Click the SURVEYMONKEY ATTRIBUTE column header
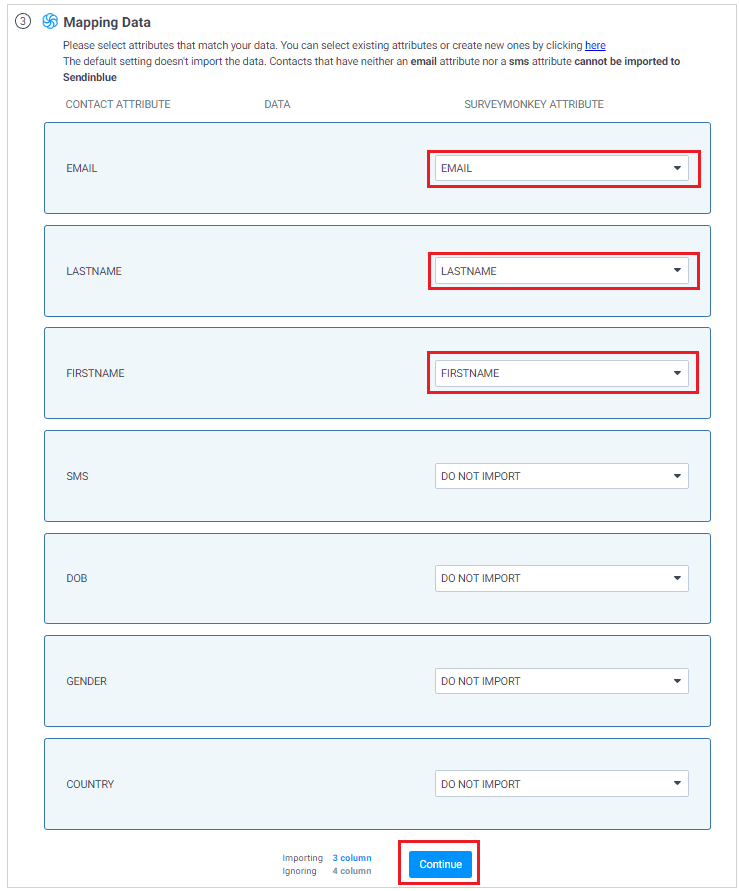The image size is (739, 891). pyautogui.click(x=533, y=104)
